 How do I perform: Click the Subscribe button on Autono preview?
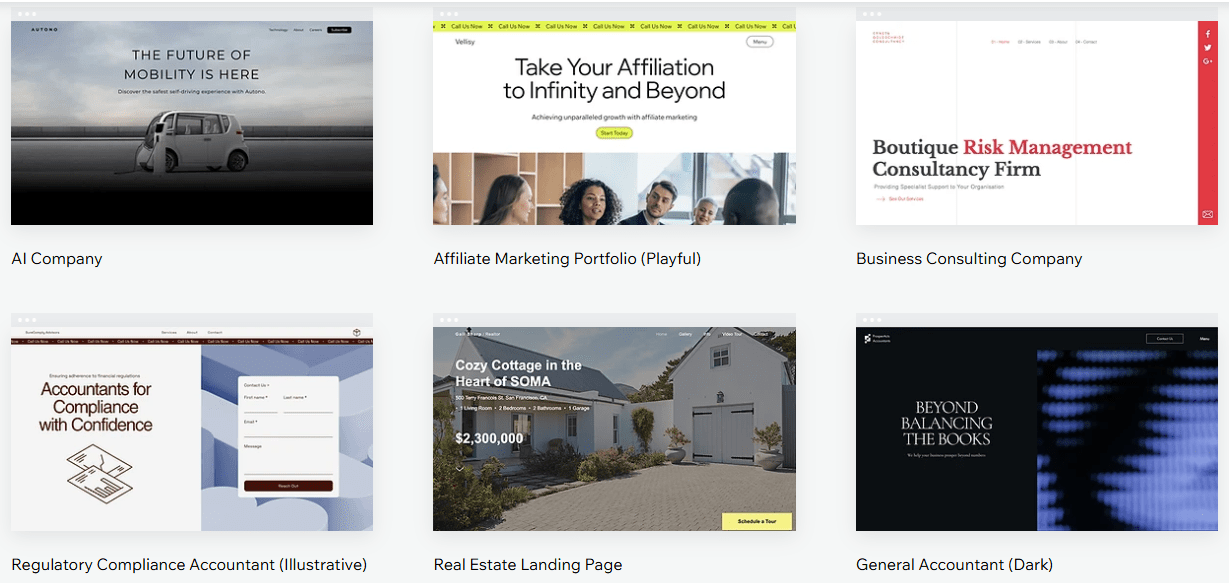click(340, 30)
